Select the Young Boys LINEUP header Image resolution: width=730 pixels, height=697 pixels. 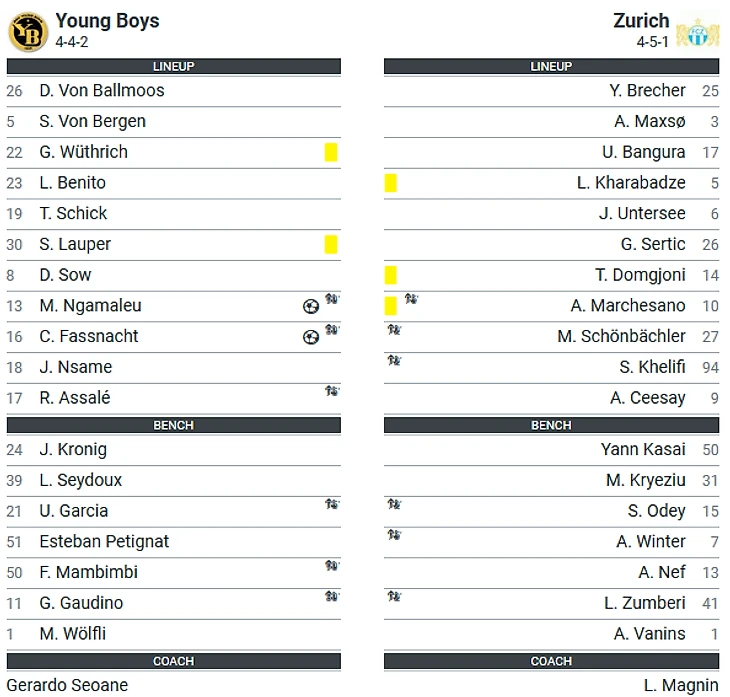173,67
